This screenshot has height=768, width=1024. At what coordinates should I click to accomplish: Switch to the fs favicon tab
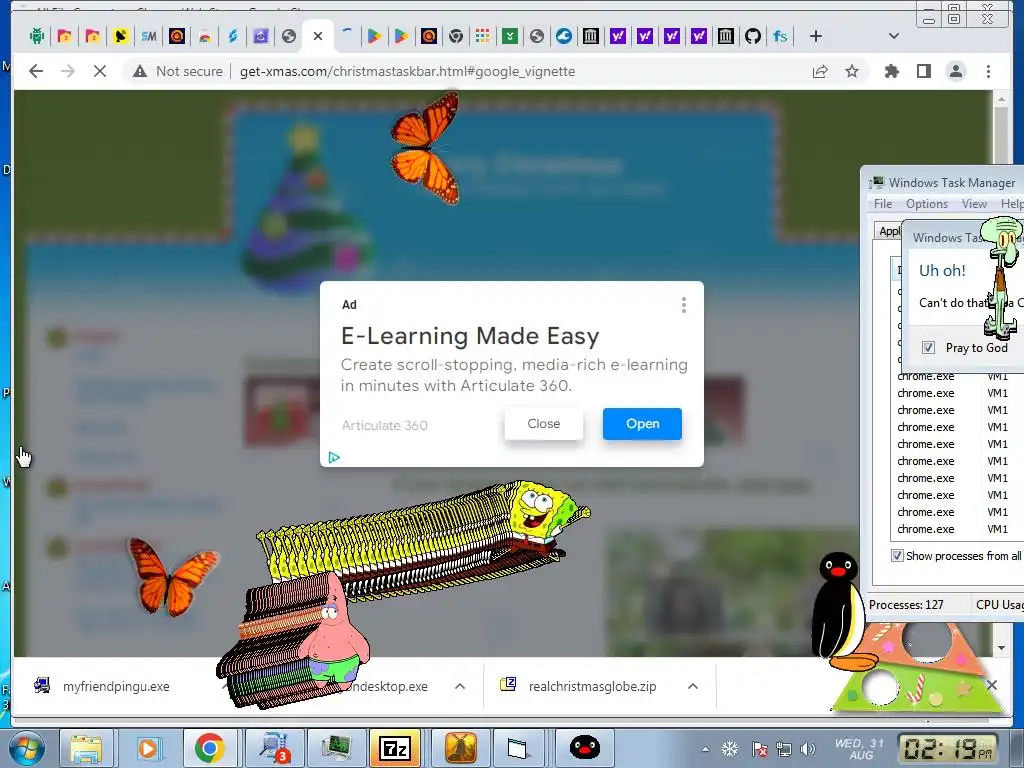coord(780,37)
